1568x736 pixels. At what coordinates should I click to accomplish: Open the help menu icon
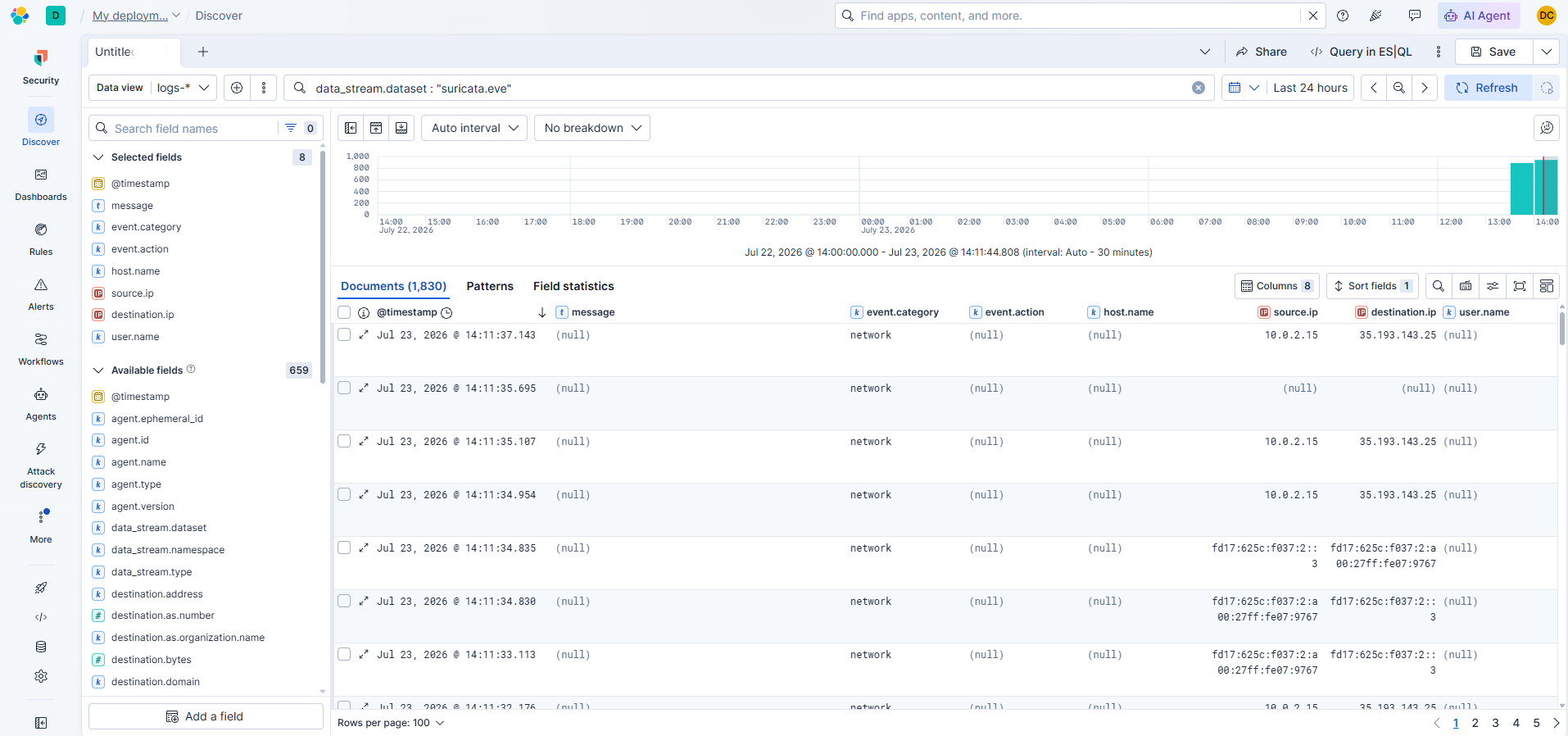[1343, 16]
